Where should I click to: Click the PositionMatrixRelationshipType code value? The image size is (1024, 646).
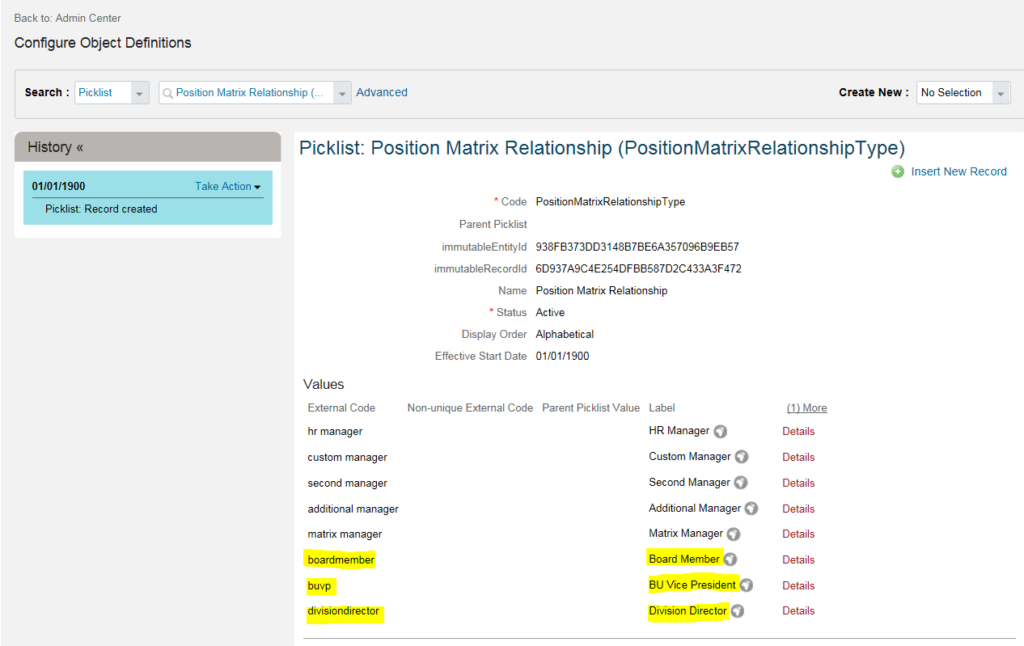pos(610,202)
